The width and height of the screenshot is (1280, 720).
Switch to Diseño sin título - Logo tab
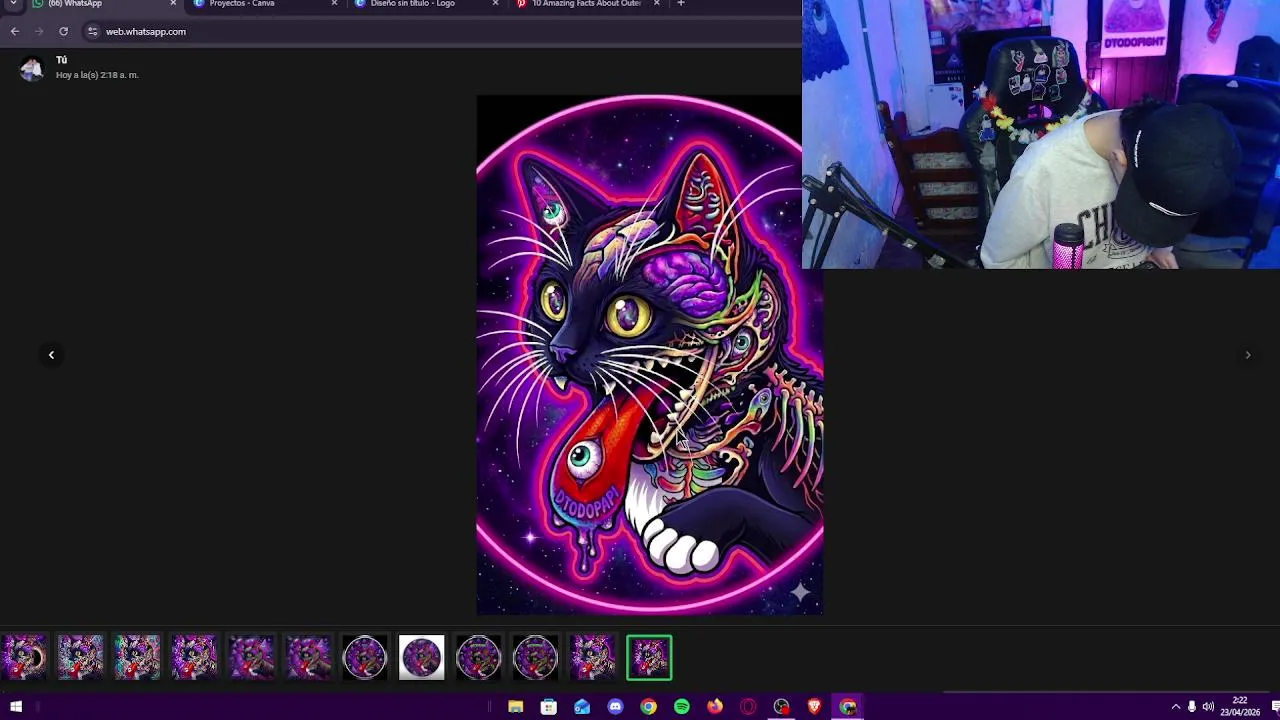point(426,4)
